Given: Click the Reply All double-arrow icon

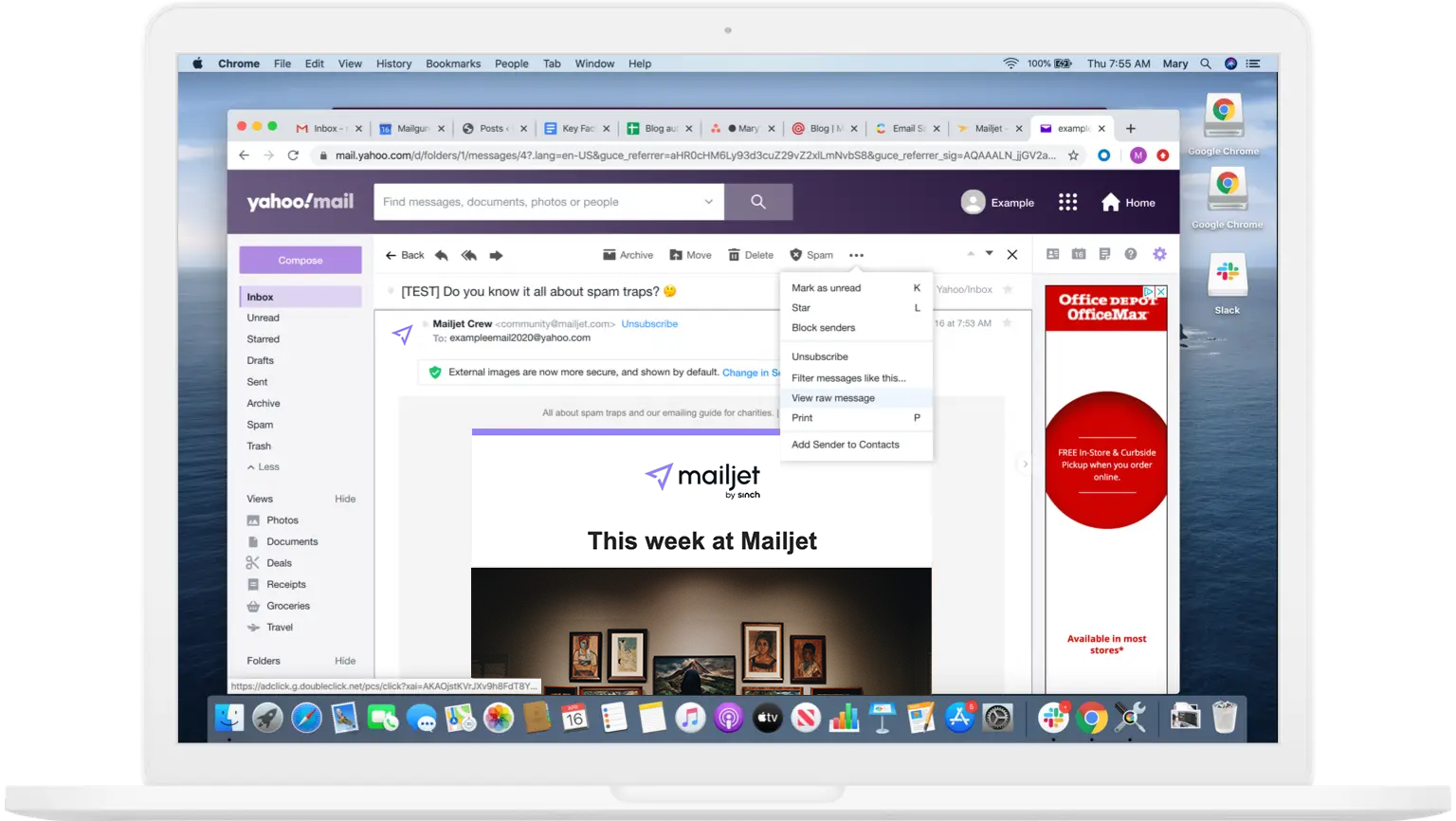Looking at the screenshot, I should (x=468, y=255).
